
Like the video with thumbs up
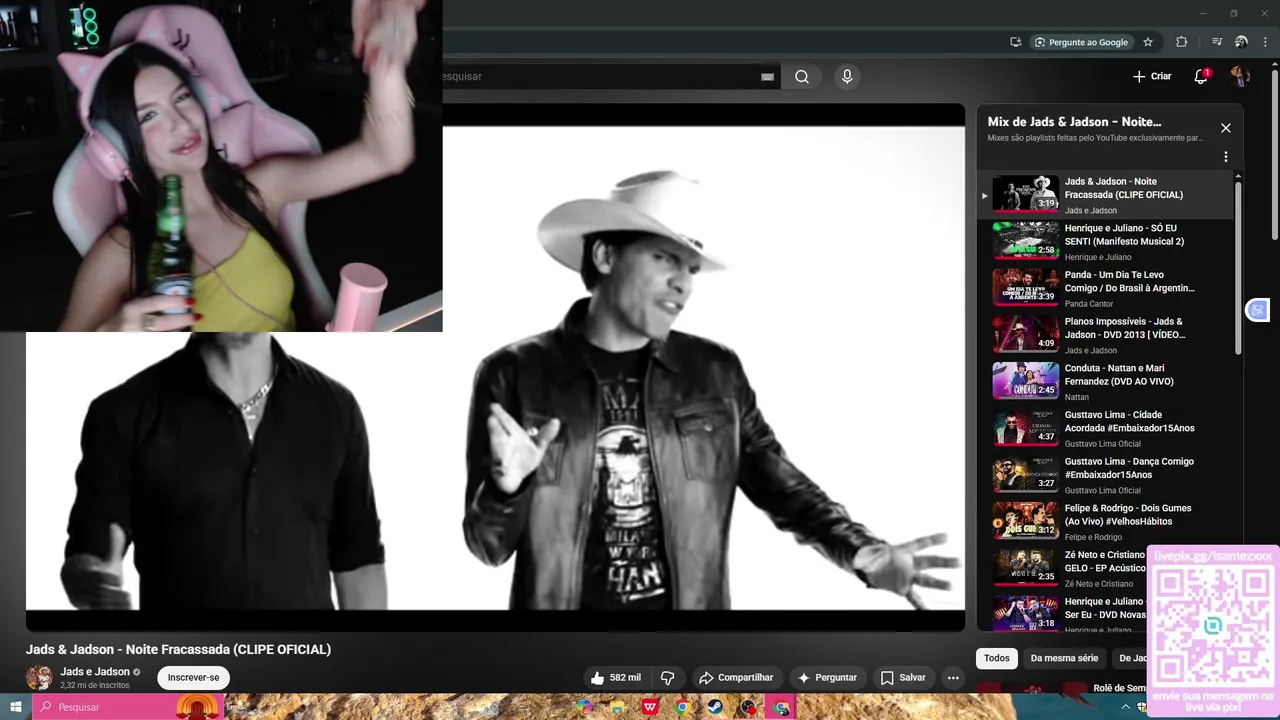click(x=615, y=678)
